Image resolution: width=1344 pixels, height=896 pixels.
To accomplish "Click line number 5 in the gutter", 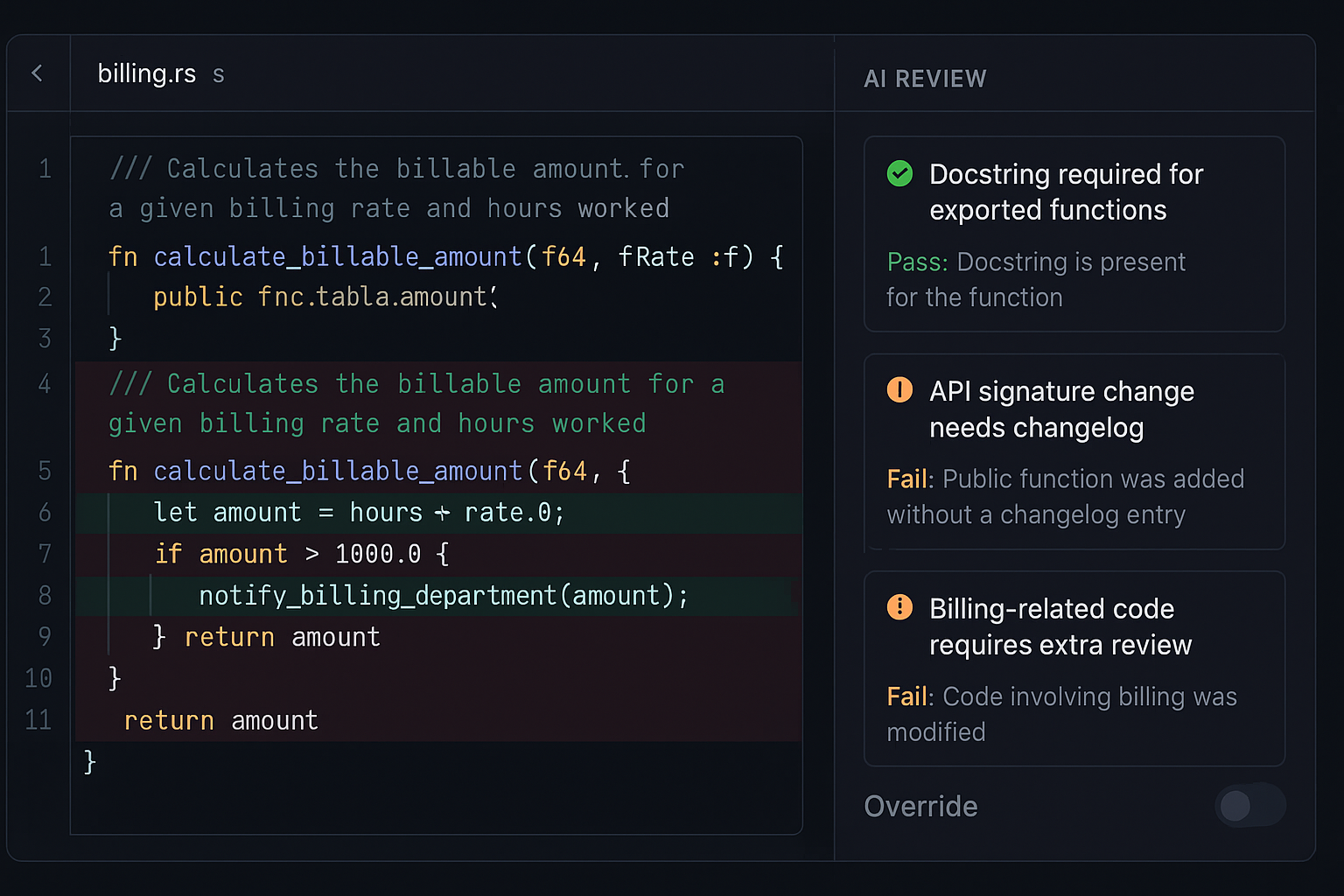I will pyautogui.click(x=45, y=472).
